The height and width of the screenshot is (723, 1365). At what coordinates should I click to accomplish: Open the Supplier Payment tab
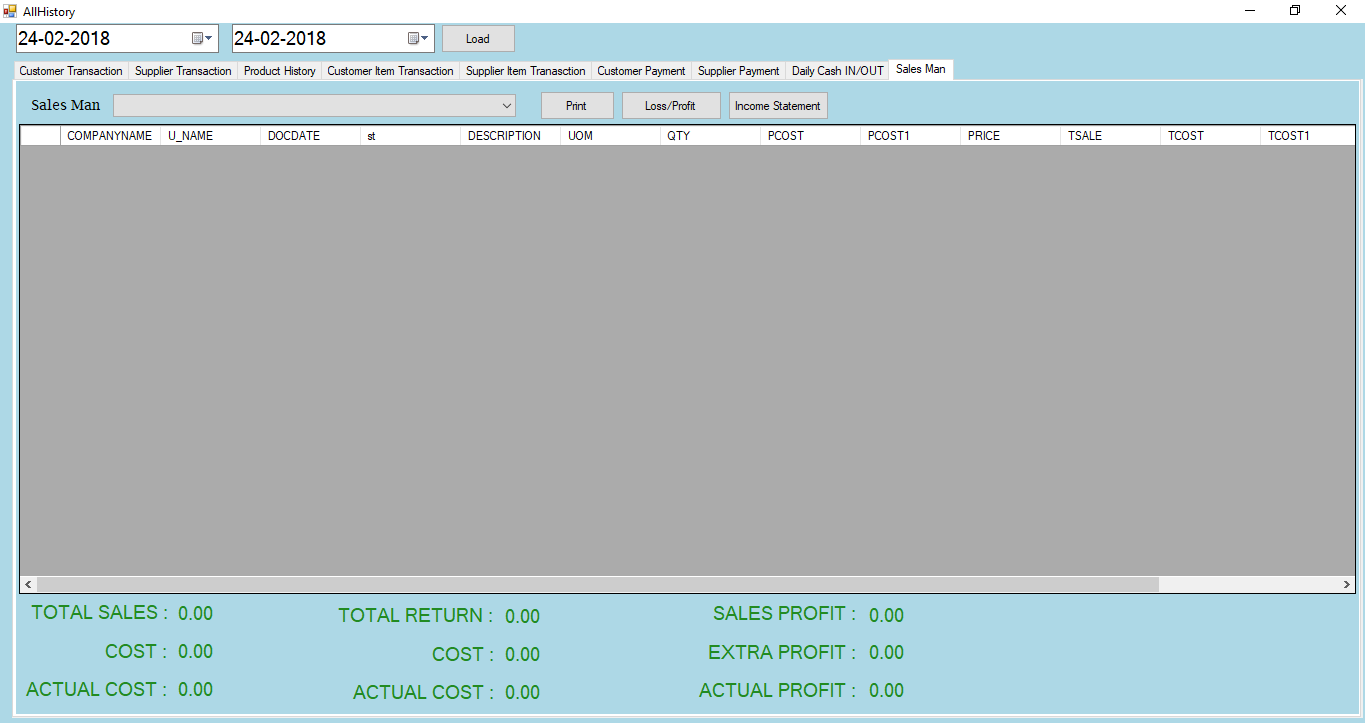pos(738,71)
